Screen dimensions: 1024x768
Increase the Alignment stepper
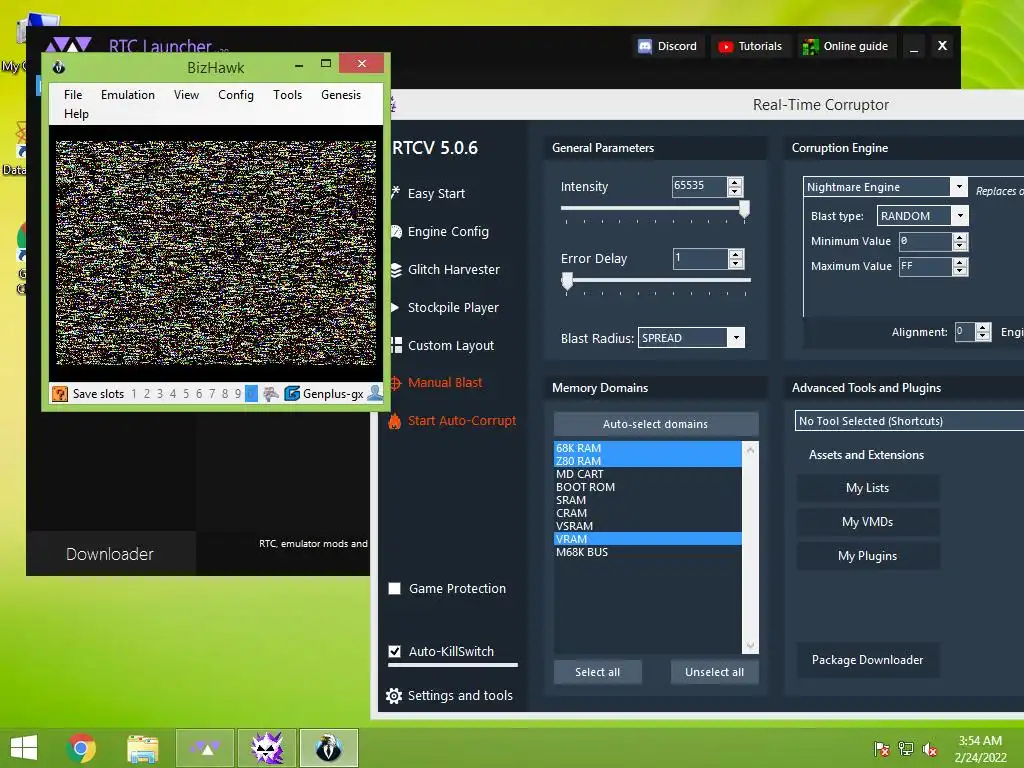[x=983, y=328]
